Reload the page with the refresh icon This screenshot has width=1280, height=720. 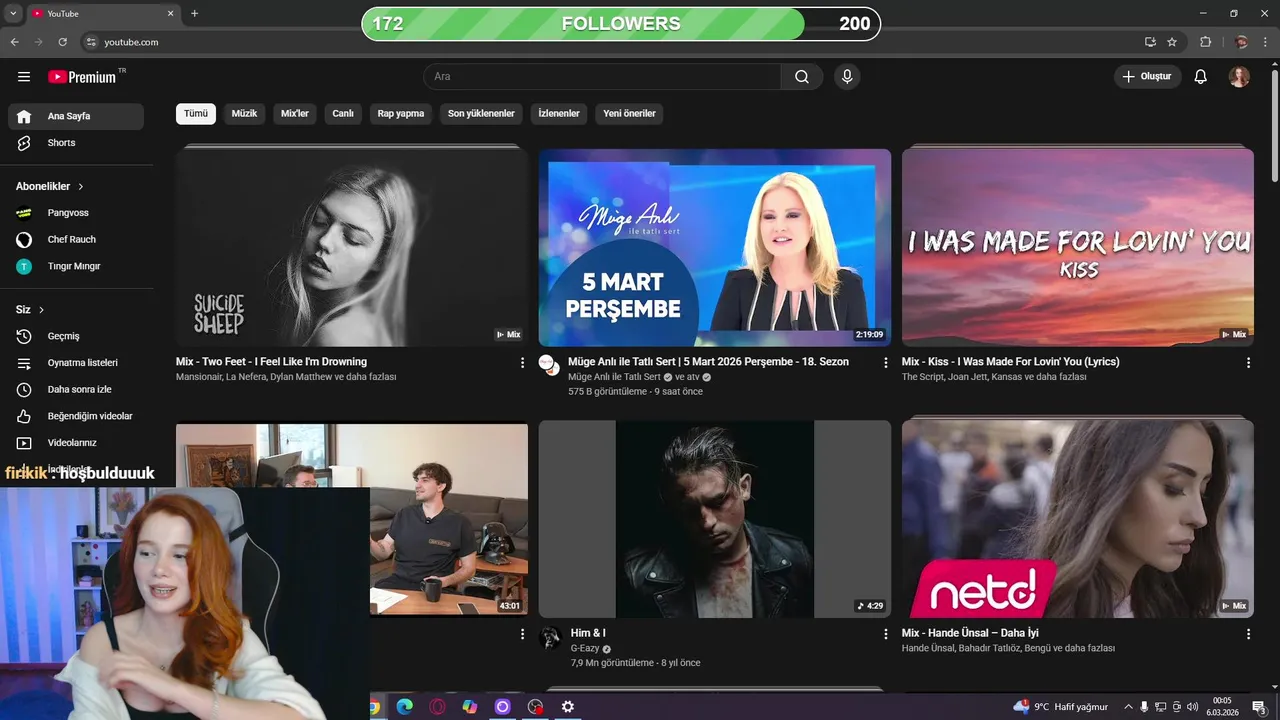tap(62, 42)
